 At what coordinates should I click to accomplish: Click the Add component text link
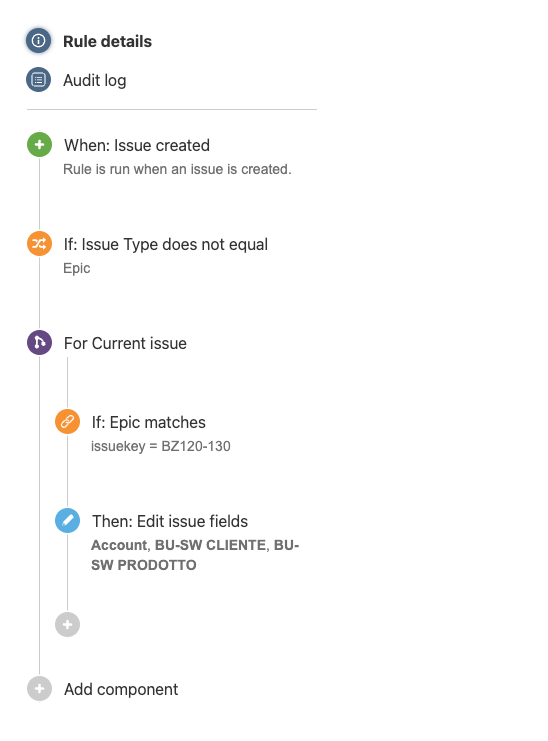pyautogui.click(x=121, y=689)
